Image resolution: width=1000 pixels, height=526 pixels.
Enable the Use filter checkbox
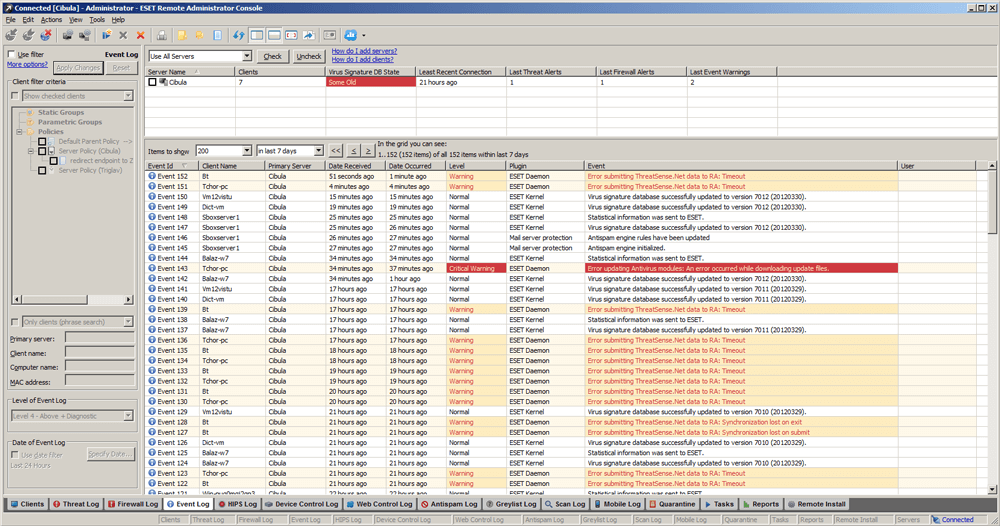11,54
